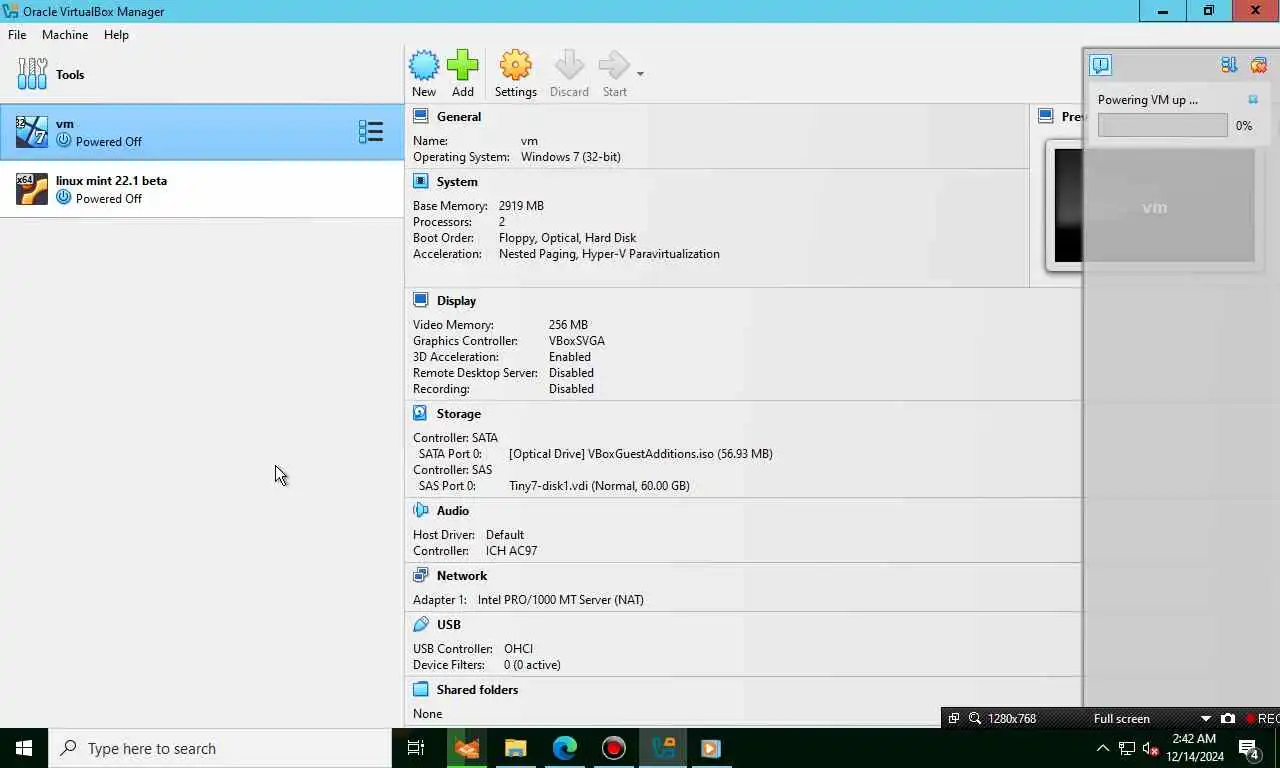Click the Network section icon
This screenshot has width=1280, height=768.
tap(421, 576)
